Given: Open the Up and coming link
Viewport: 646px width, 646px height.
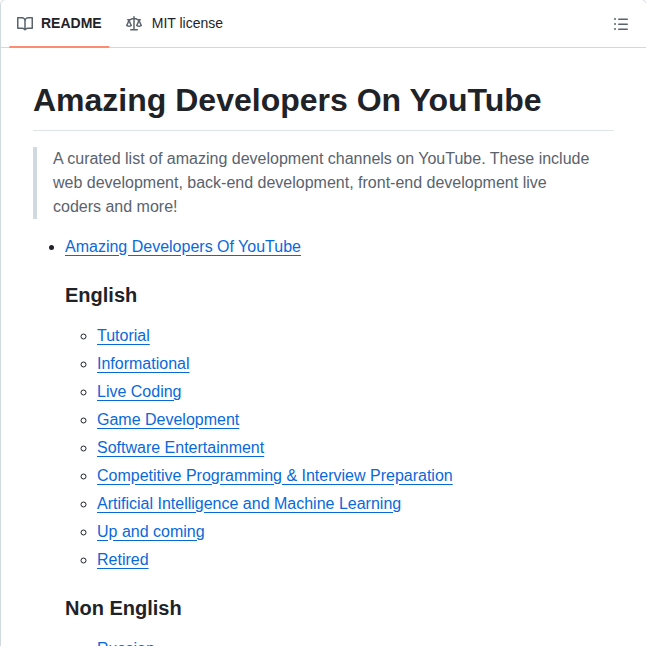Looking at the screenshot, I should tap(151, 532).
